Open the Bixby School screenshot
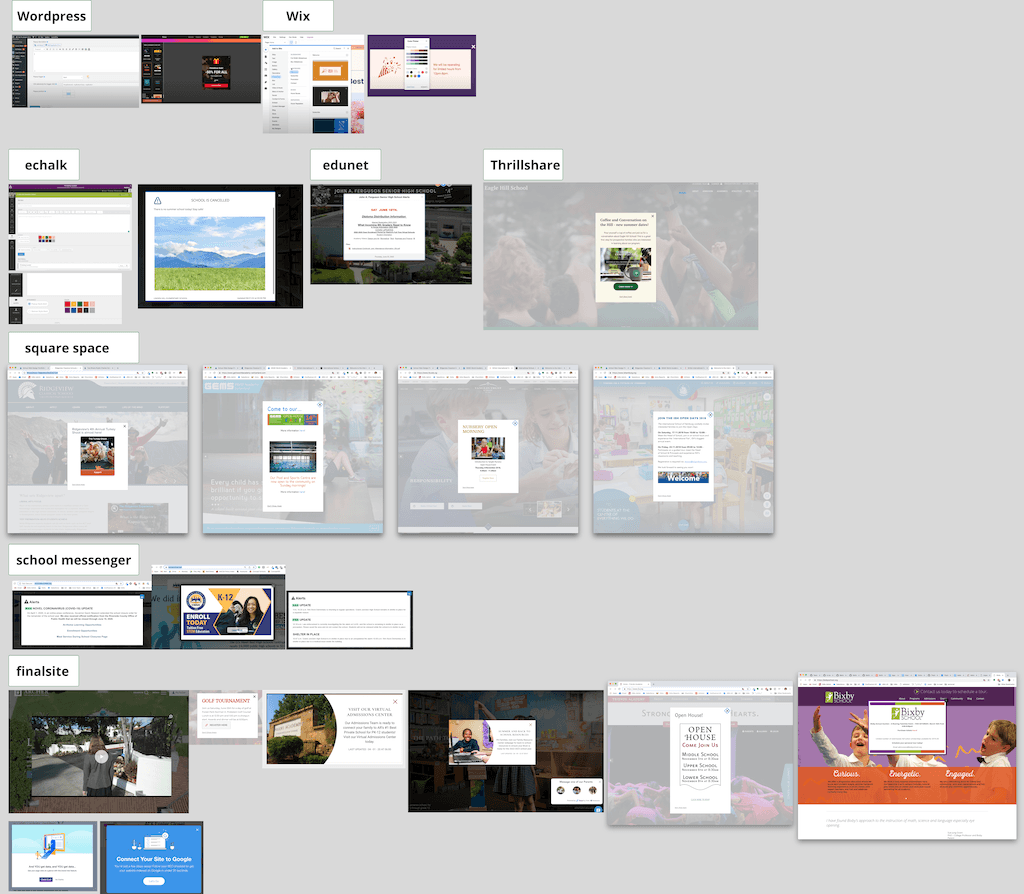Viewport: 1024px width, 894px height. click(x=907, y=756)
